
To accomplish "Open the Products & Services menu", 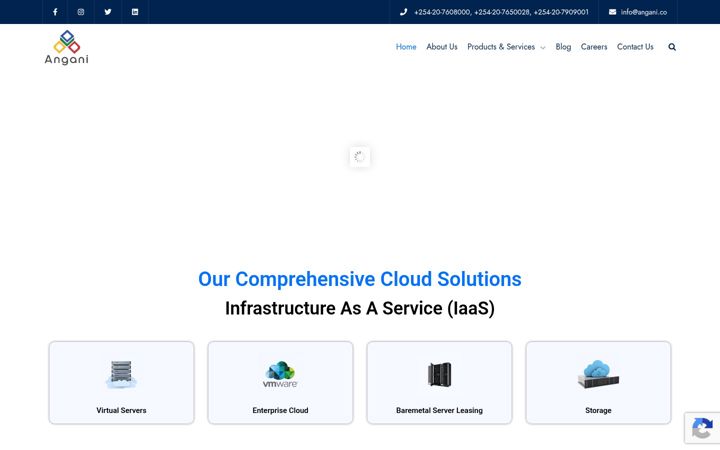I will pos(501,47).
